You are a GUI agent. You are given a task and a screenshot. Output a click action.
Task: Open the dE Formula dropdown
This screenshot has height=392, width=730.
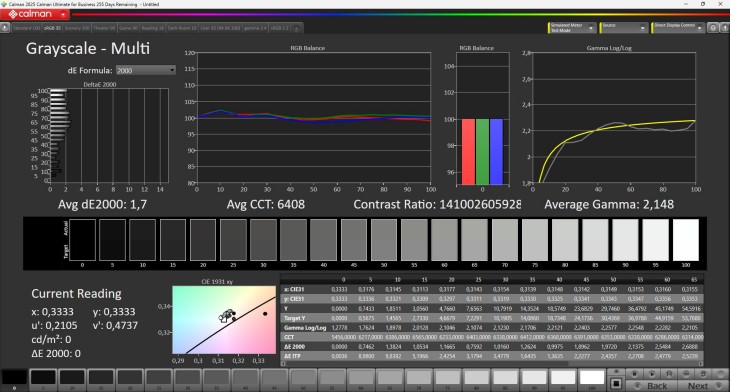click(x=146, y=70)
